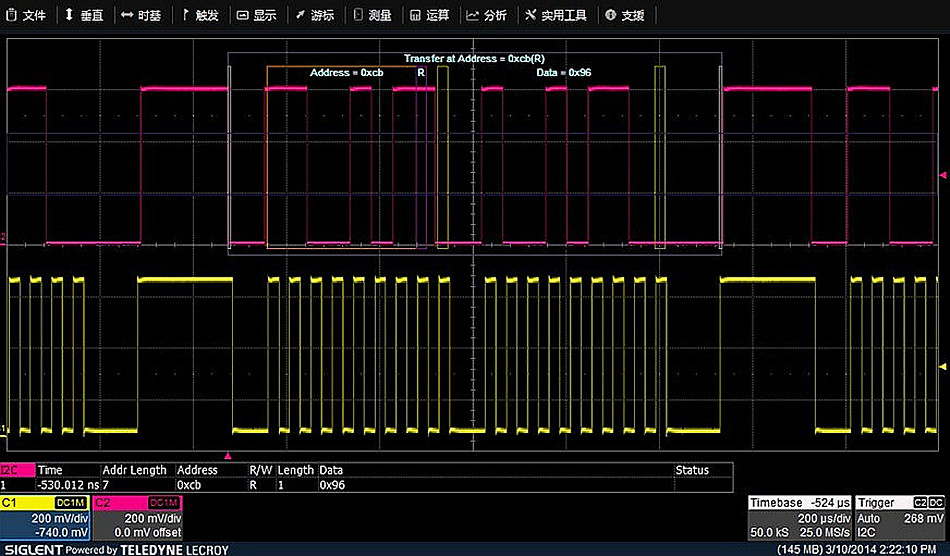Click the 触发 trigger flag icon
This screenshot has width=950, height=556.
pyautogui.click(x=186, y=15)
